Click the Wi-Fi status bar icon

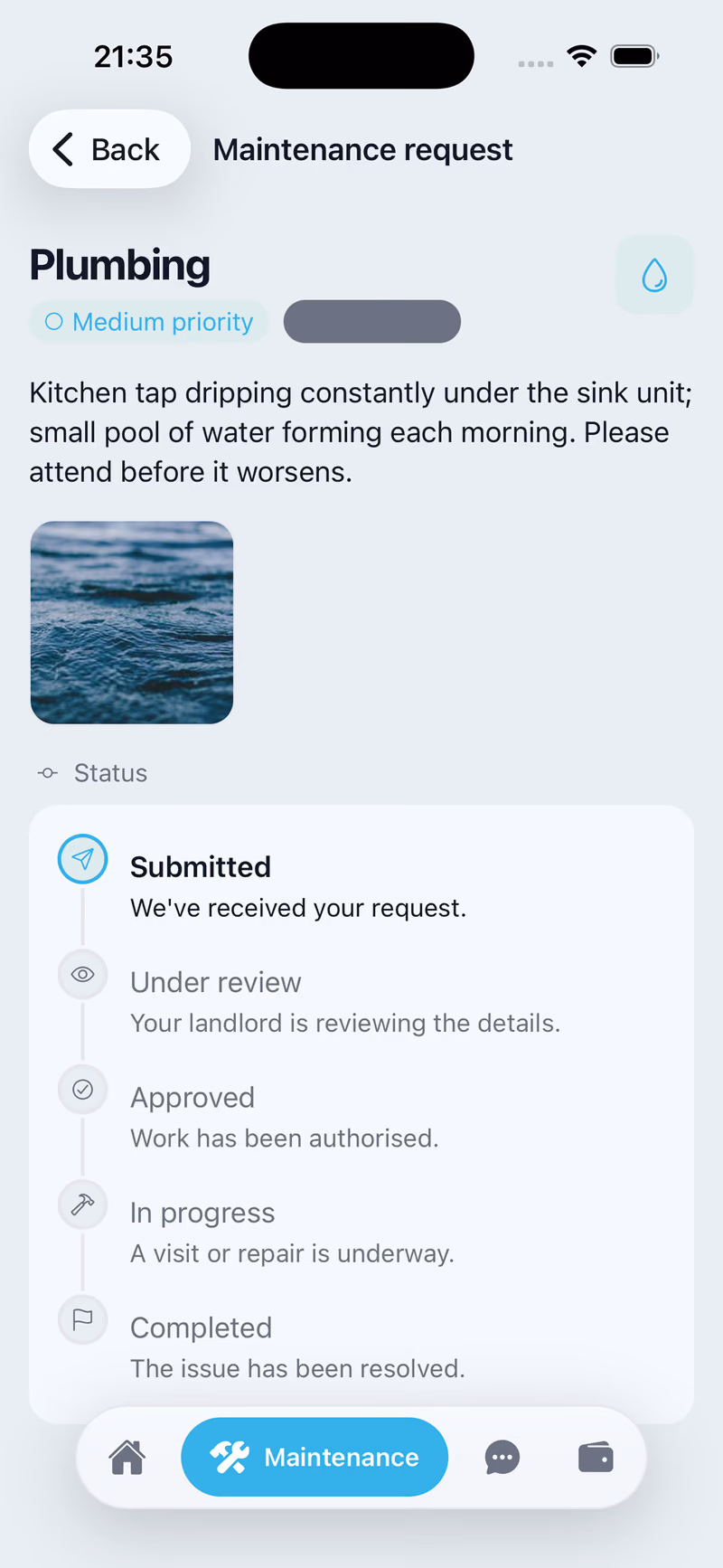[582, 56]
